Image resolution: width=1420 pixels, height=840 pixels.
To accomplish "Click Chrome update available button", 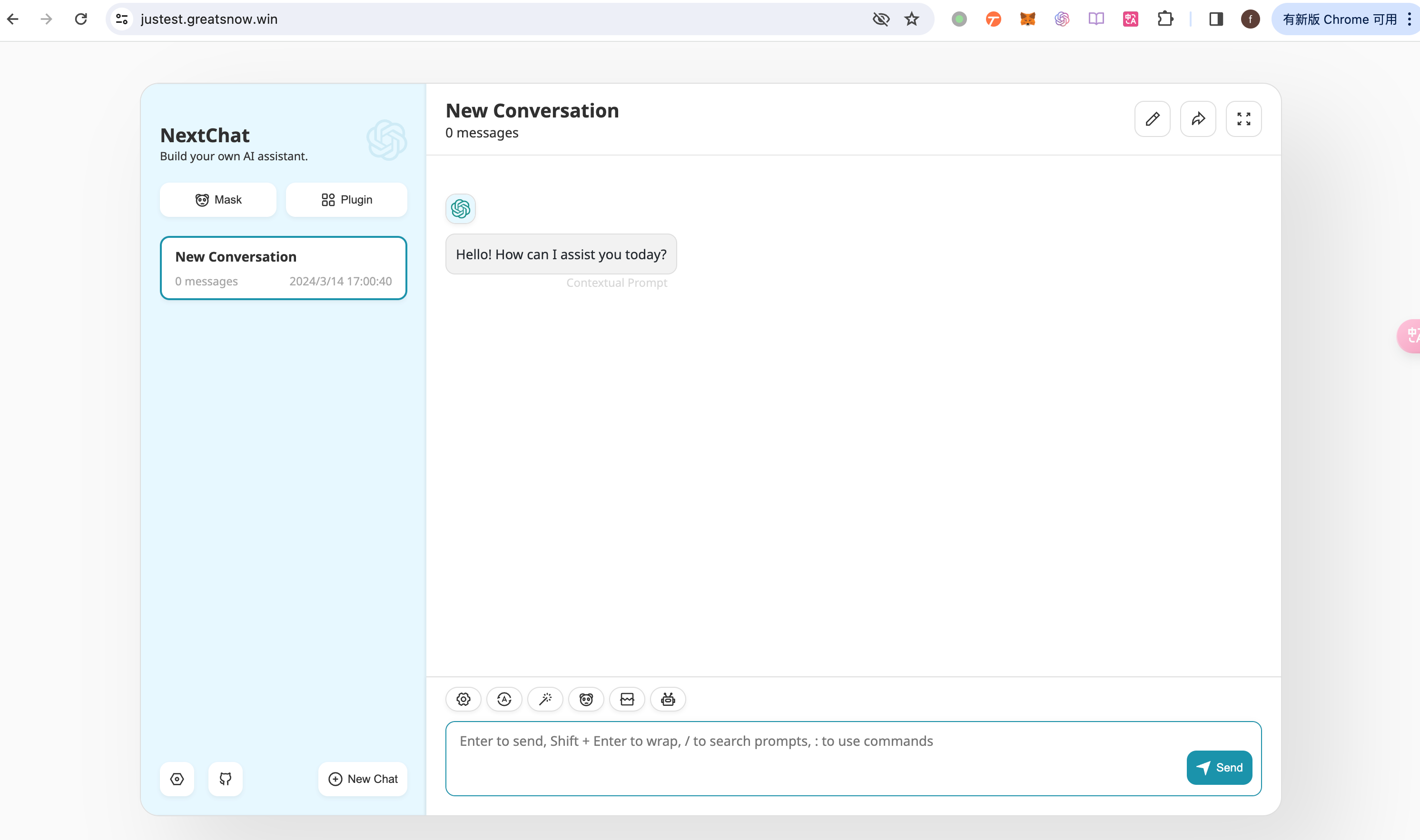I will pyautogui.click(x=1339, y=19).
